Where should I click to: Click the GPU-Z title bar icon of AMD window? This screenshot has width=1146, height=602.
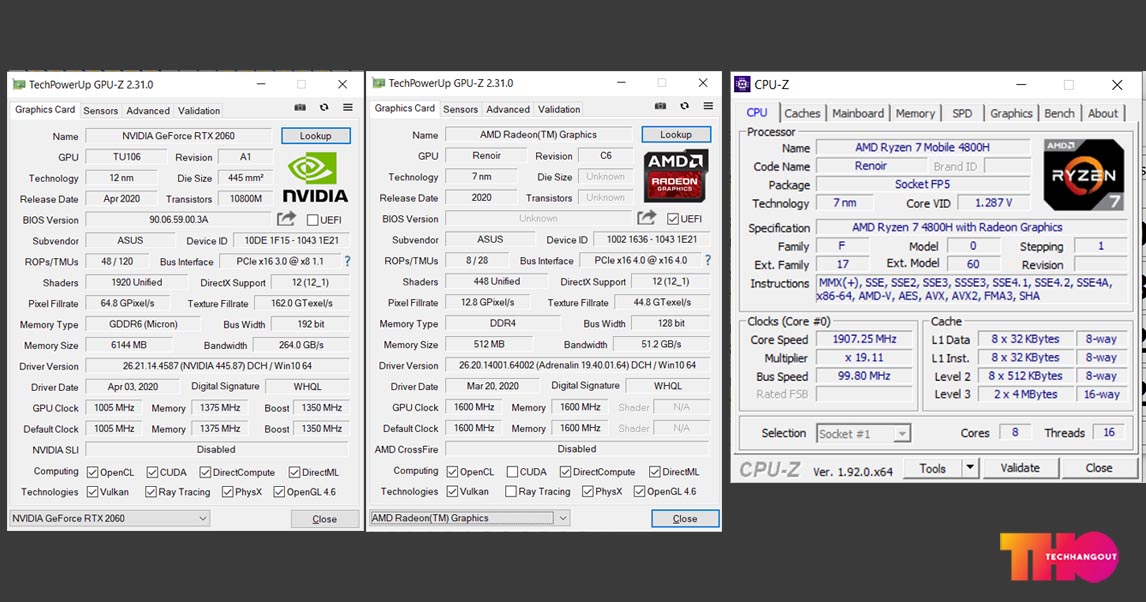click(x=379, y=83)
